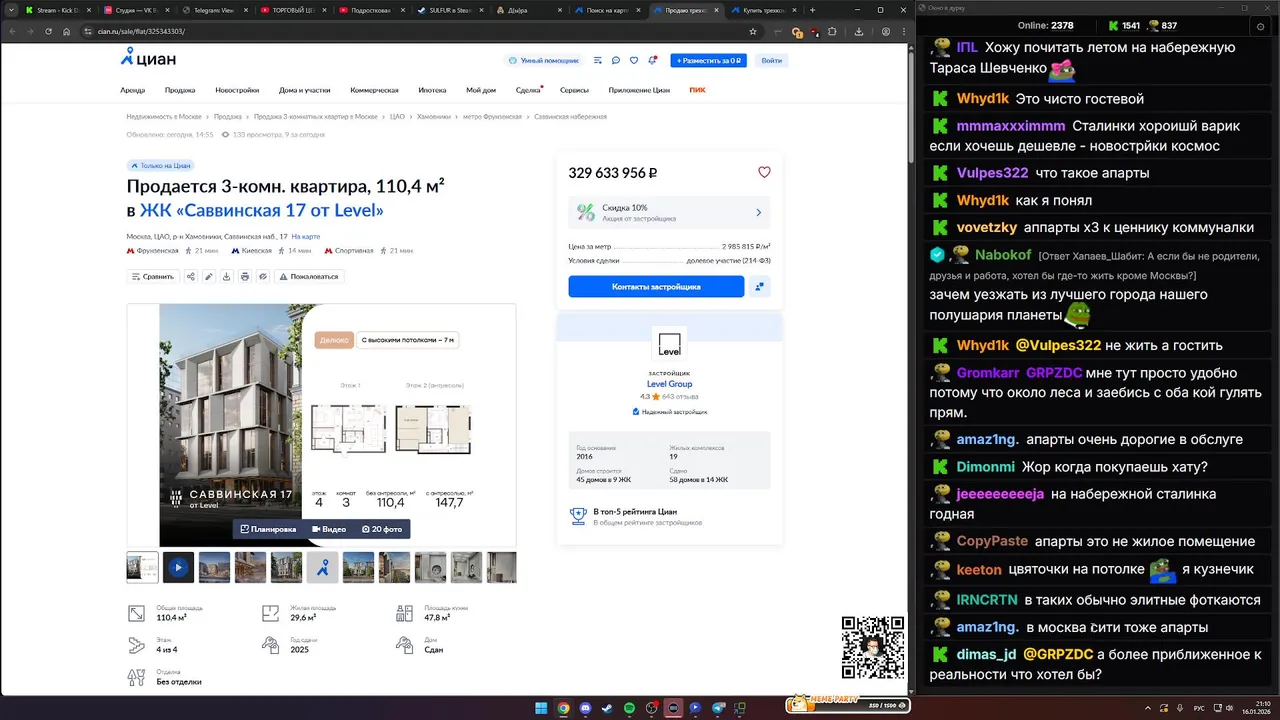This screenshot has width=1280, height=720.
Task: Open the browser extensions puzzle icon
Action: (832, 31)
